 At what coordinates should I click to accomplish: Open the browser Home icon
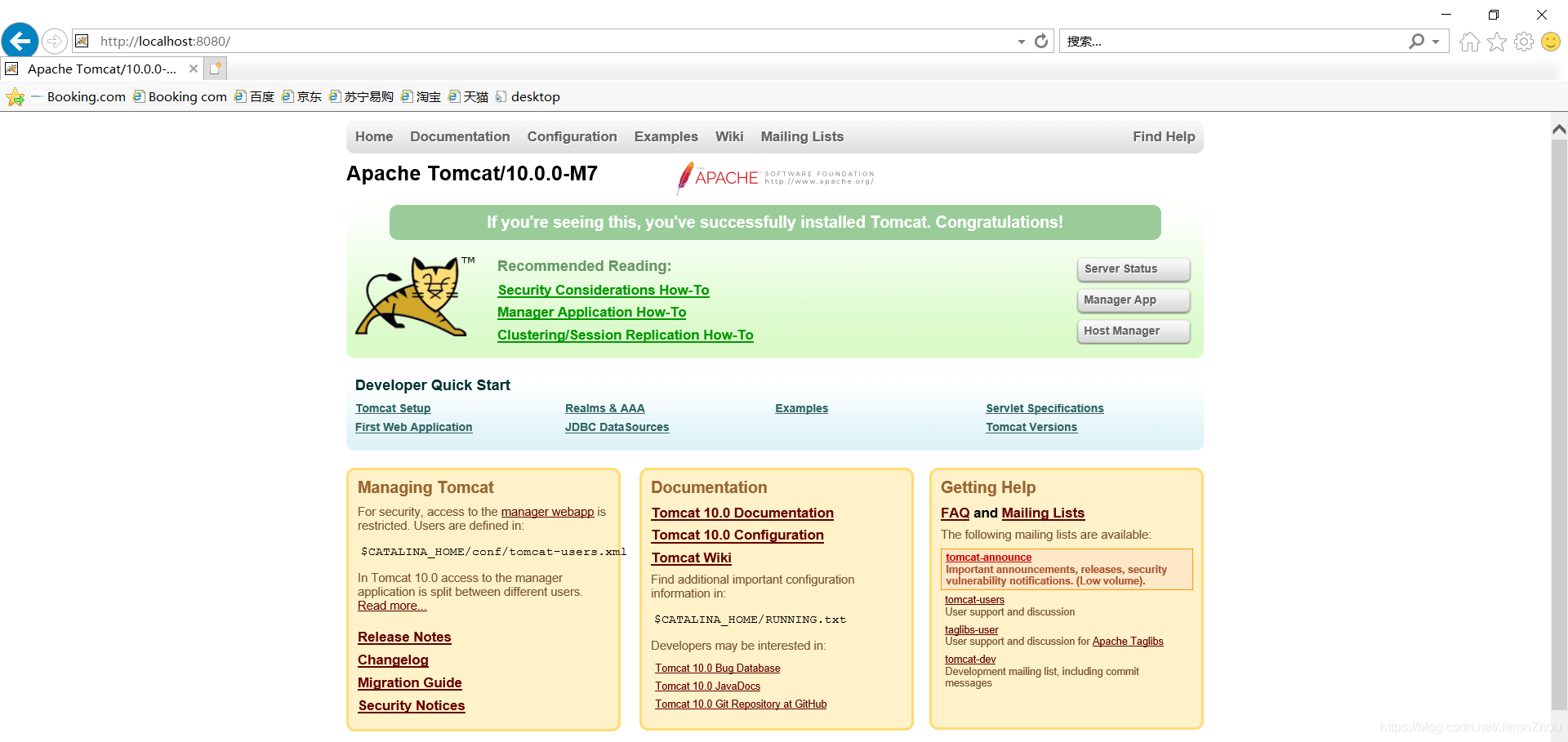(1469, 42)
